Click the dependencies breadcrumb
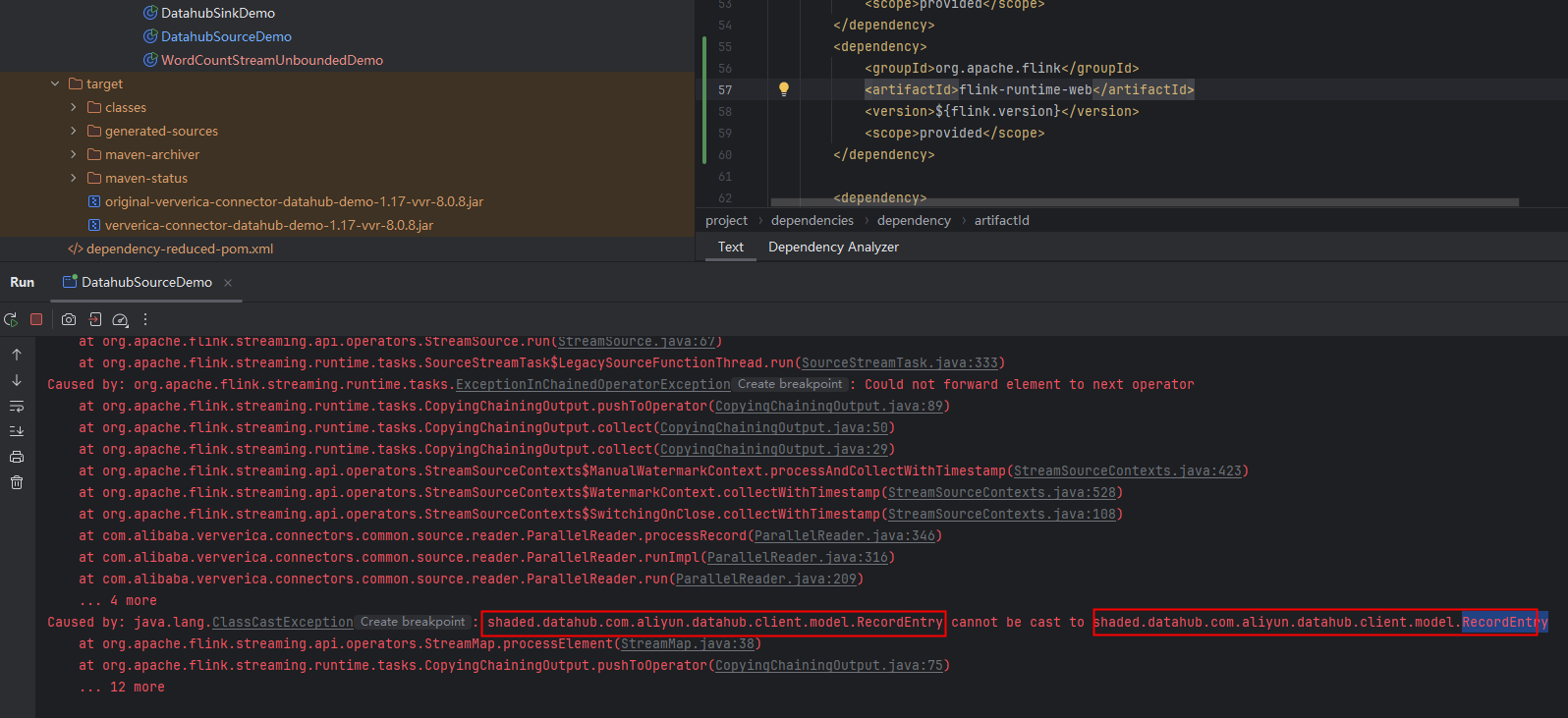The width and height of the screenshot is (1568, 718). [x=812, y=220]
